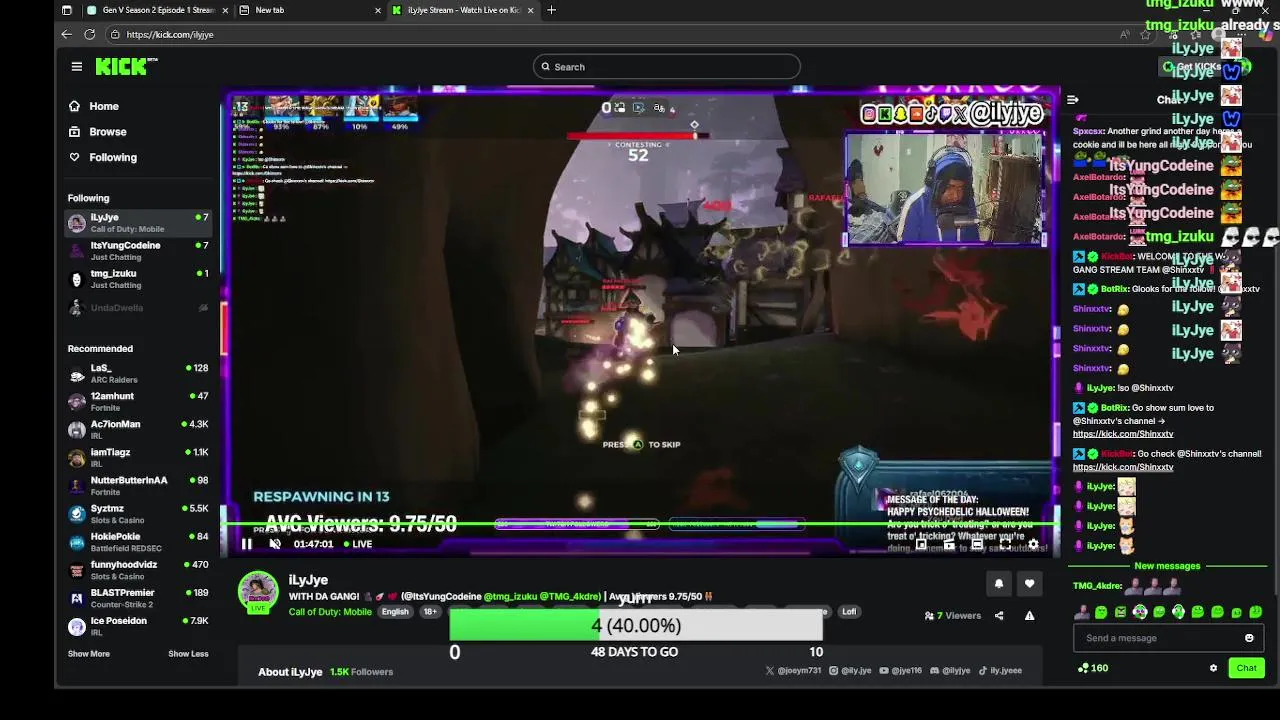Open BLASTPremier recommended channel

click(x=138, y=597)
